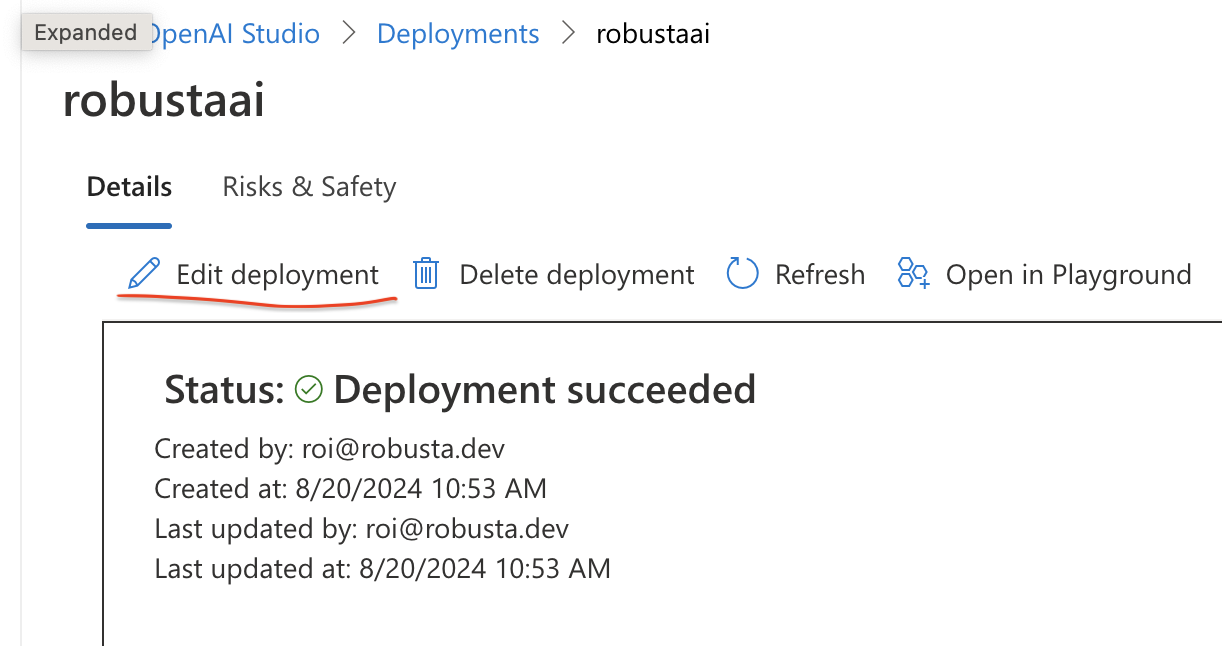This screenshot has width=1222, height=646.
Task: Click the chevron after OpenAI Studio breadcrumb
Action: [x=349, y=33]
